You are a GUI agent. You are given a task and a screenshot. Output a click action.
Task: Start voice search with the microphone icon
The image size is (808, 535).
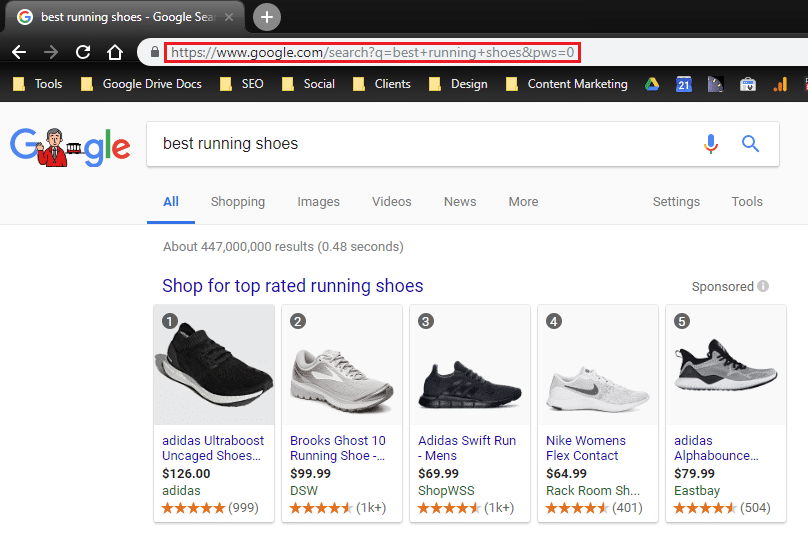[711, 144]
